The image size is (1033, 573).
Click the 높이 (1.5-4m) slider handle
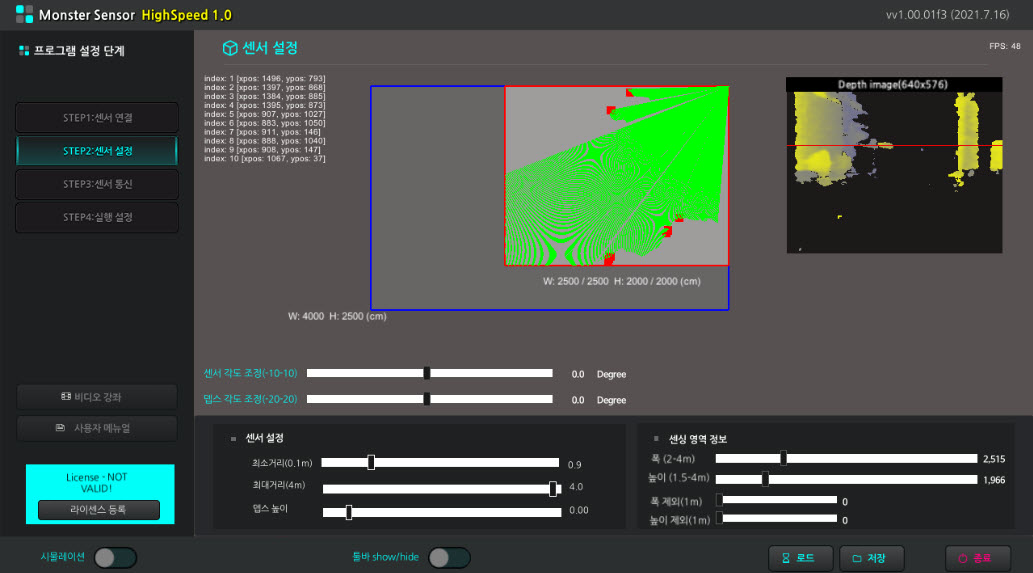(765, 479)
